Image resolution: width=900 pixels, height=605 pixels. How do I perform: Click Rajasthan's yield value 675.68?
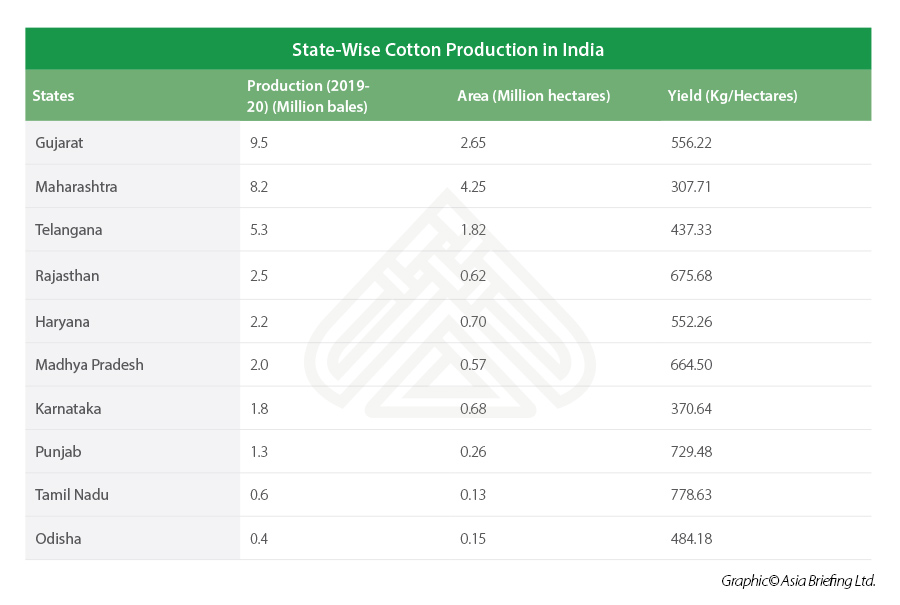point(691,276)
